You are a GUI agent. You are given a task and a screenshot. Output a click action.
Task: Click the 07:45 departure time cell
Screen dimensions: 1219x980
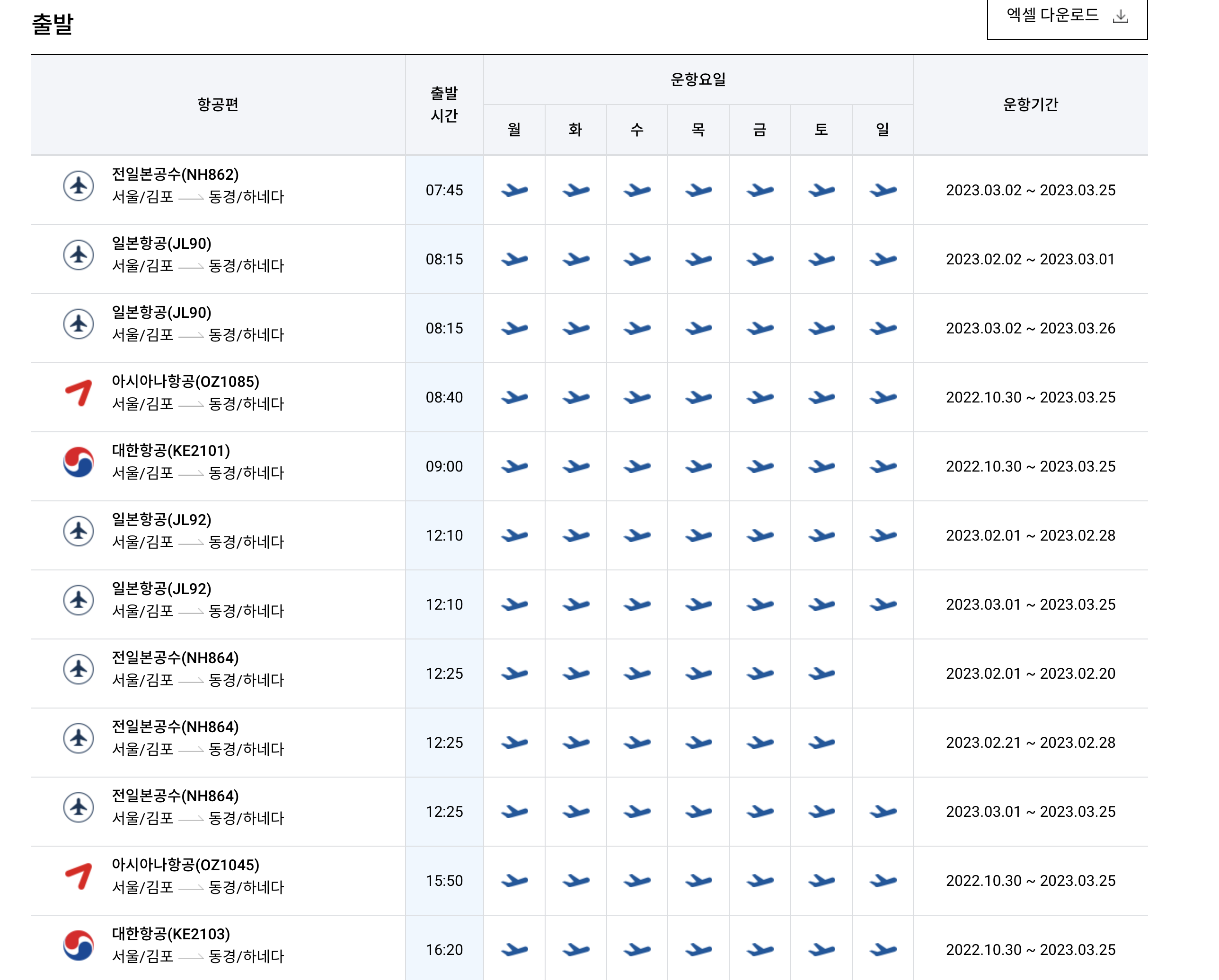click(x=444, y=191)
